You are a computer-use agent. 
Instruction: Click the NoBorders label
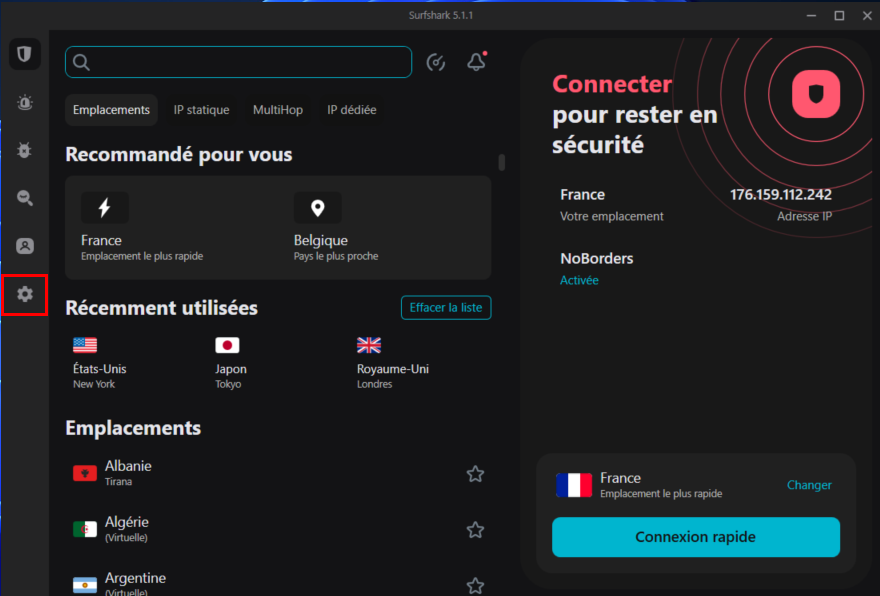click(597, 259)
